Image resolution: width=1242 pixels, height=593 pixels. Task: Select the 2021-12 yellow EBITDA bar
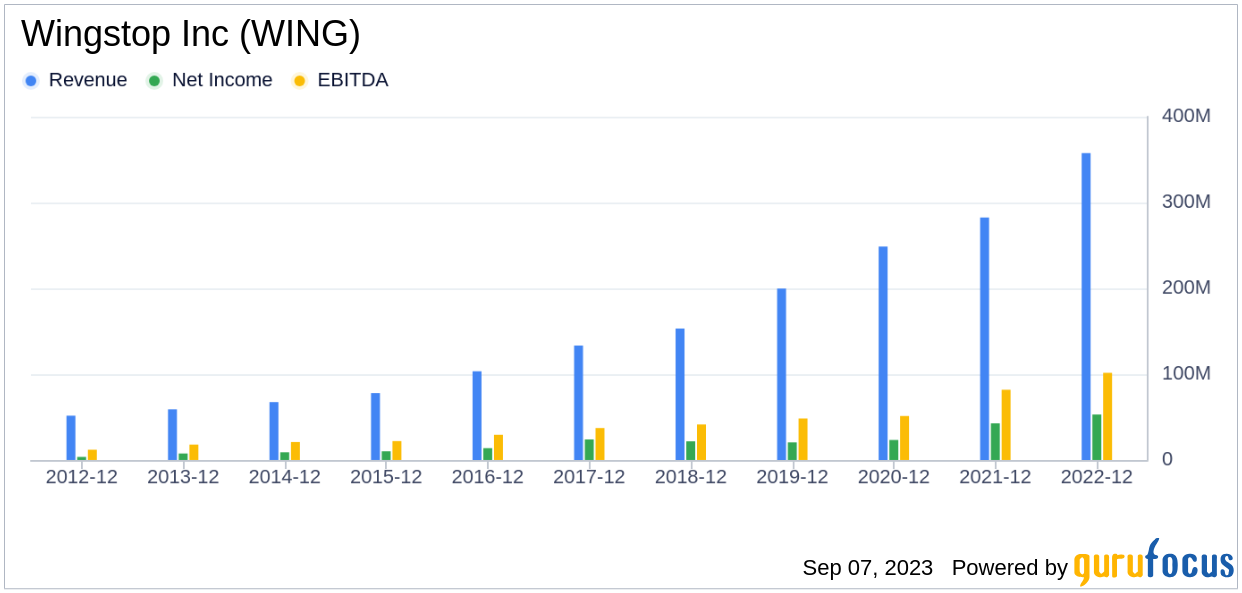pyautogui.click(x=1006, y=425)
